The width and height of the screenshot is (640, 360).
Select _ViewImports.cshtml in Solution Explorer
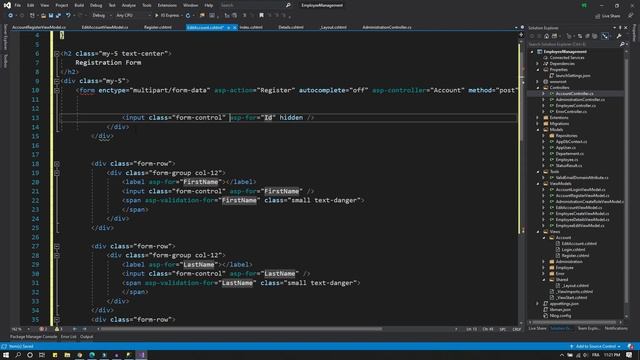click(574, 292)
